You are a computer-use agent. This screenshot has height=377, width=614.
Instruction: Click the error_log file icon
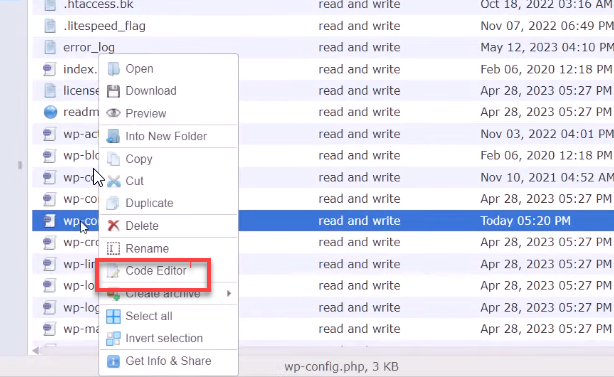click(50, 47)
